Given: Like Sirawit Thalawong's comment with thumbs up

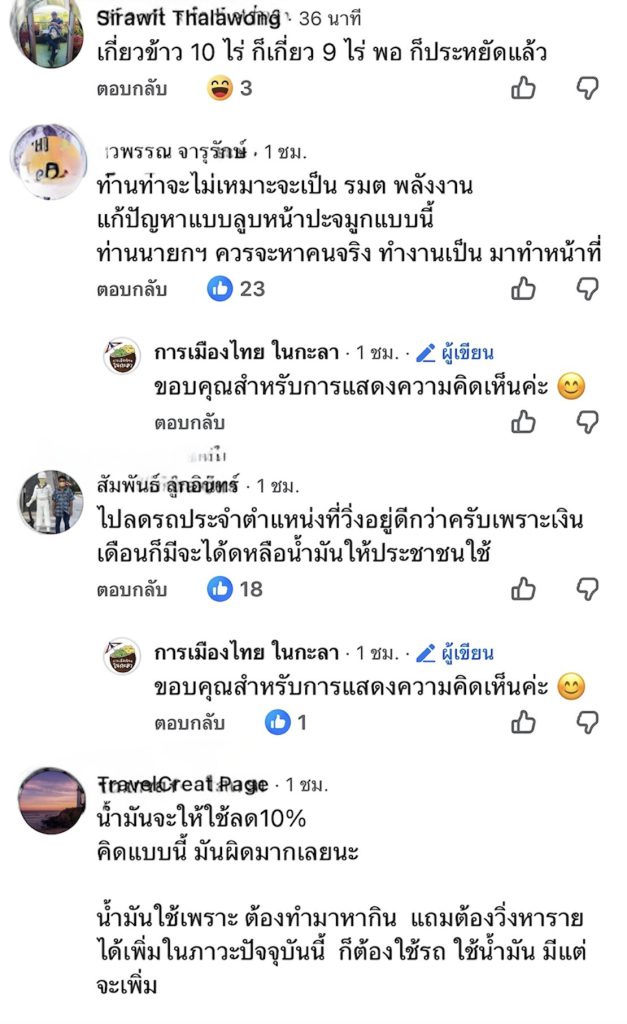Looking at the screenshot, I should 523,89.
